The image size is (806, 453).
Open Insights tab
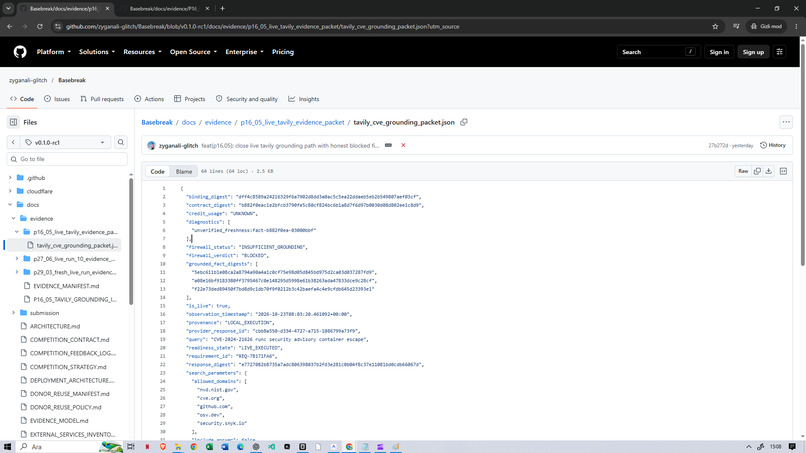point(304,99)
